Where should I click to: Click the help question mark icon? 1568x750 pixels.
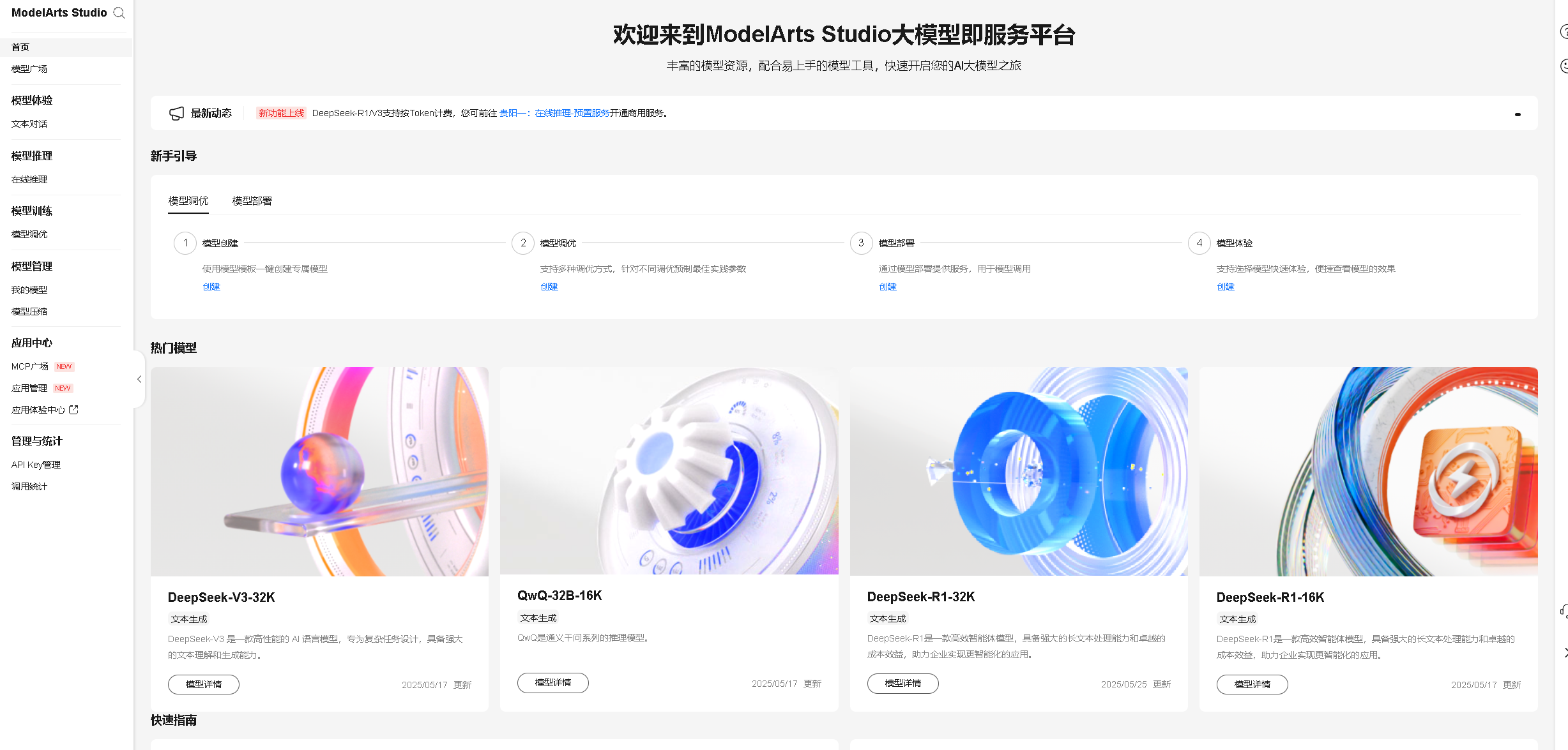[x=1564, y=31]
